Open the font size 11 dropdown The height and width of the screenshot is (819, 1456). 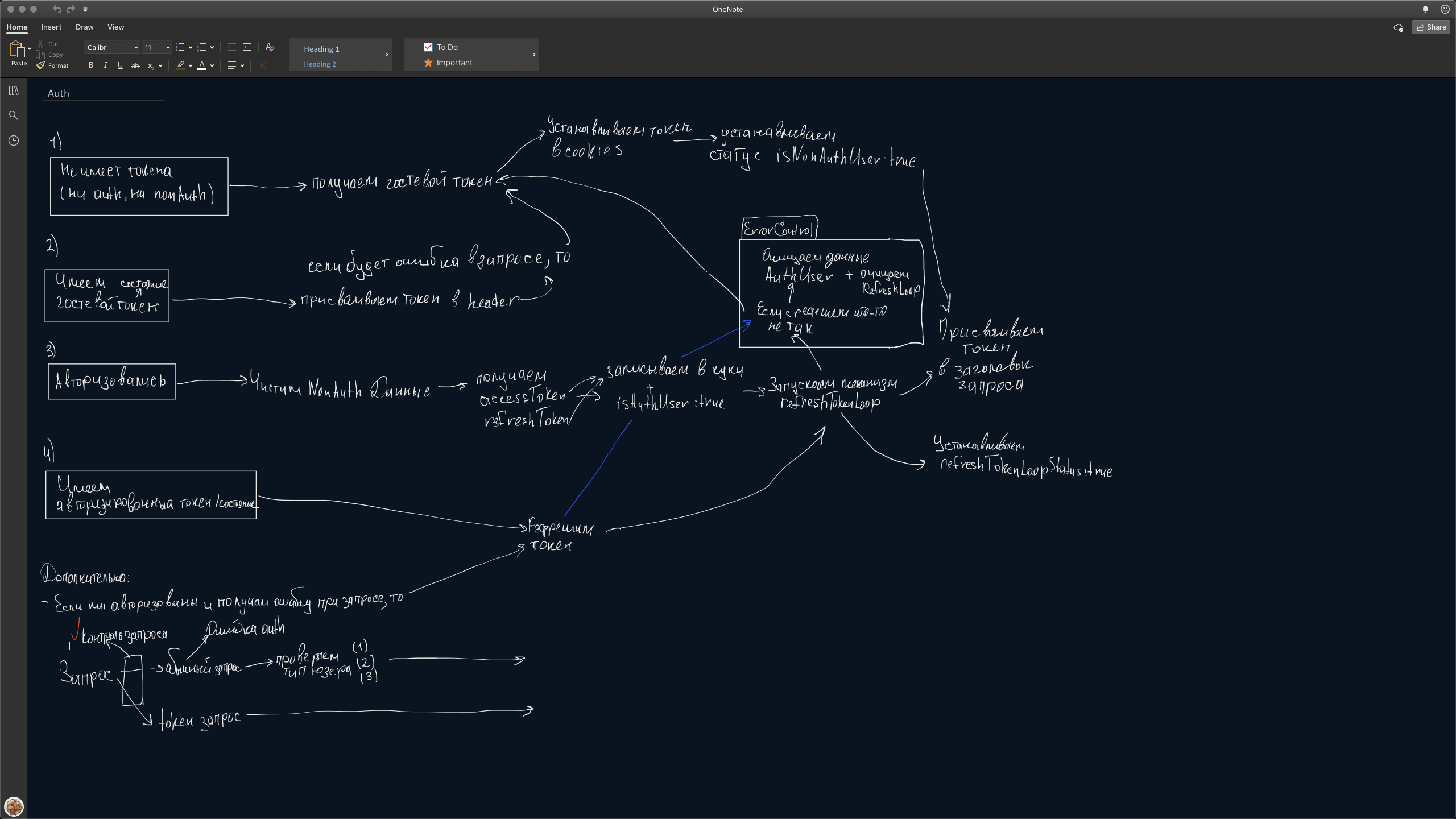pyautogui.click(x=156, y=48)
